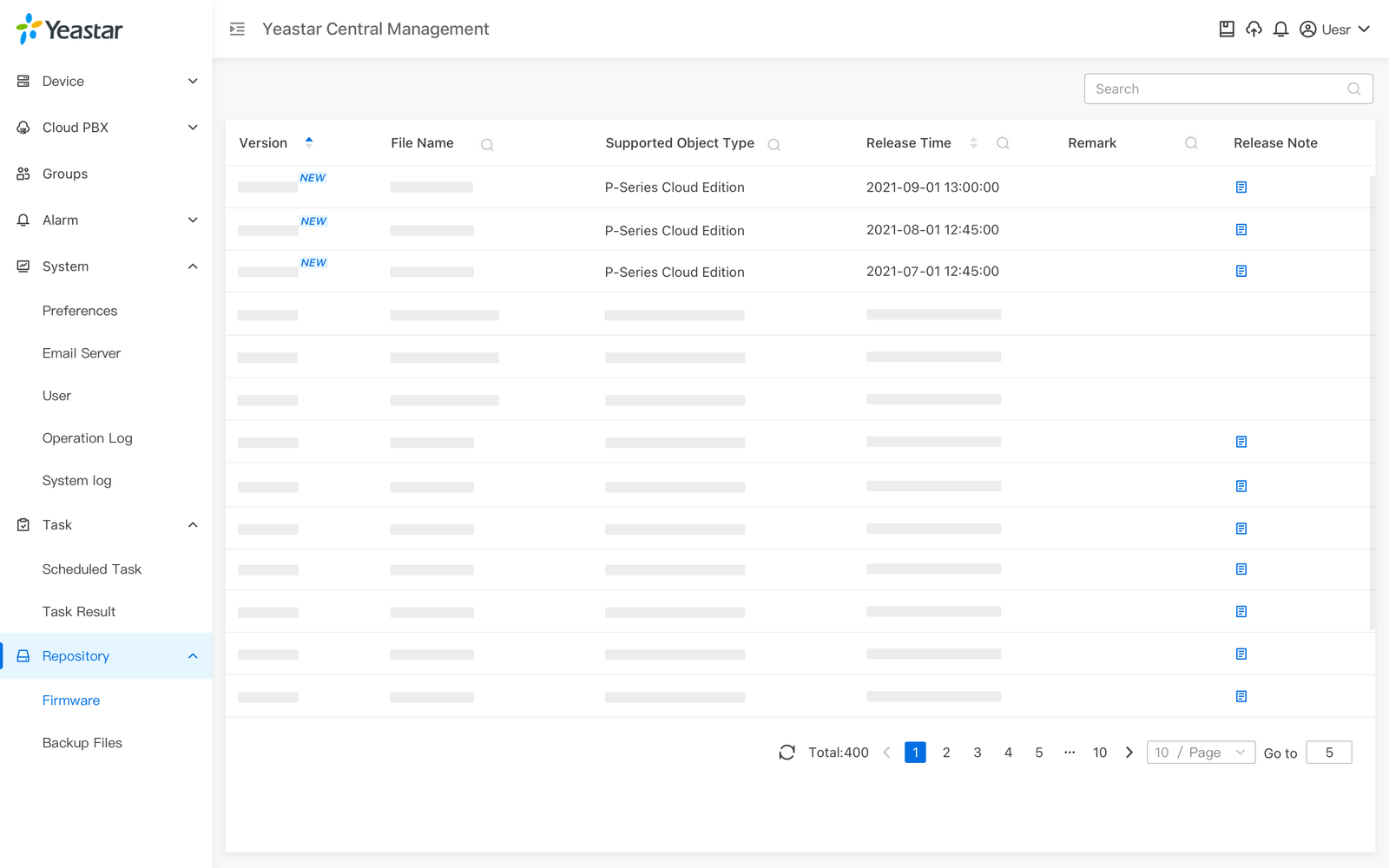Open the Firmware page

tap(71, 700)
